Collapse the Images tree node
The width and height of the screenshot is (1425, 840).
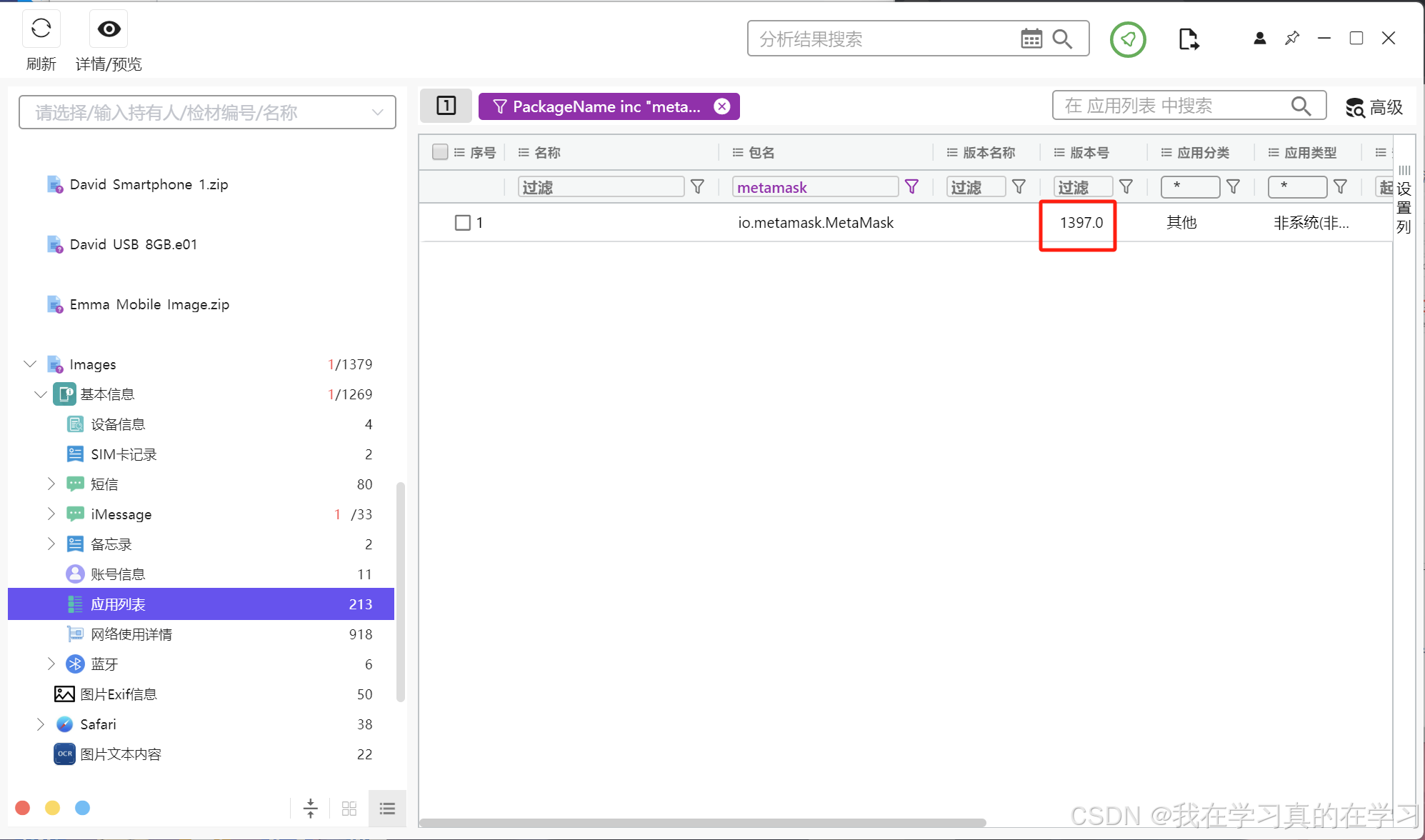tap(30, 364)
